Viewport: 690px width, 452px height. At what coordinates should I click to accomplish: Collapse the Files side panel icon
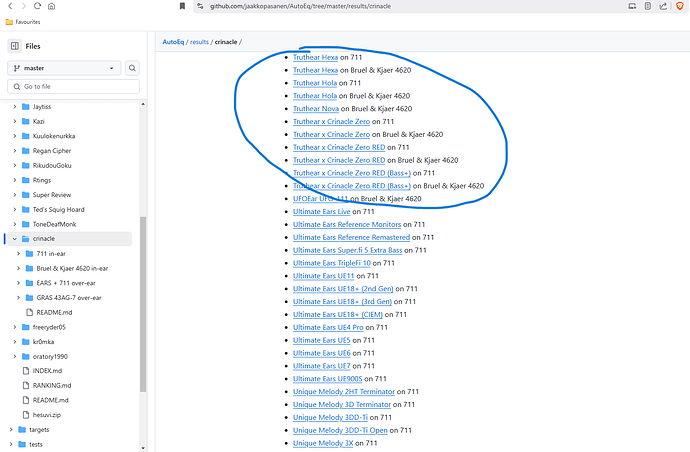(x=15, y=46)
